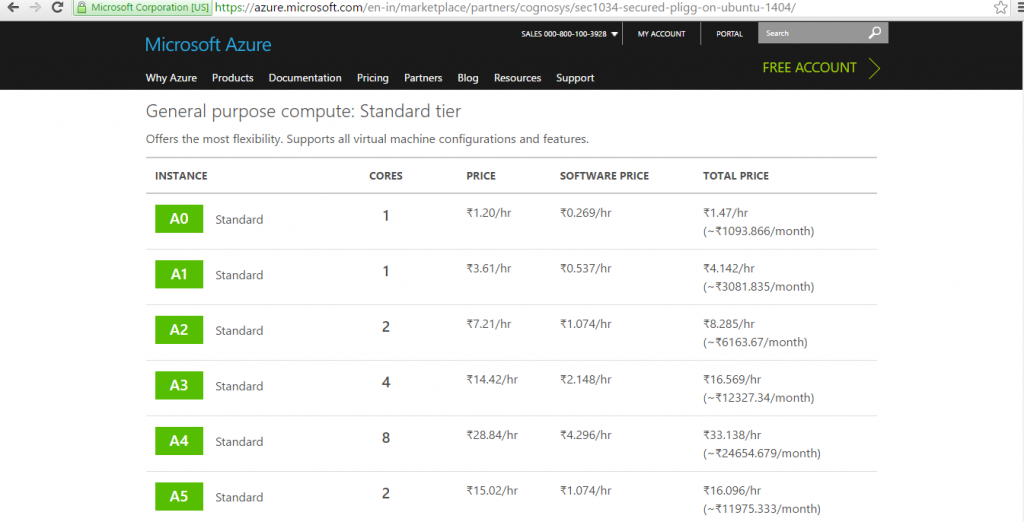The image size is (1024, 522).
Task: Open the Pricing menu item
Action: coord(372,78)
